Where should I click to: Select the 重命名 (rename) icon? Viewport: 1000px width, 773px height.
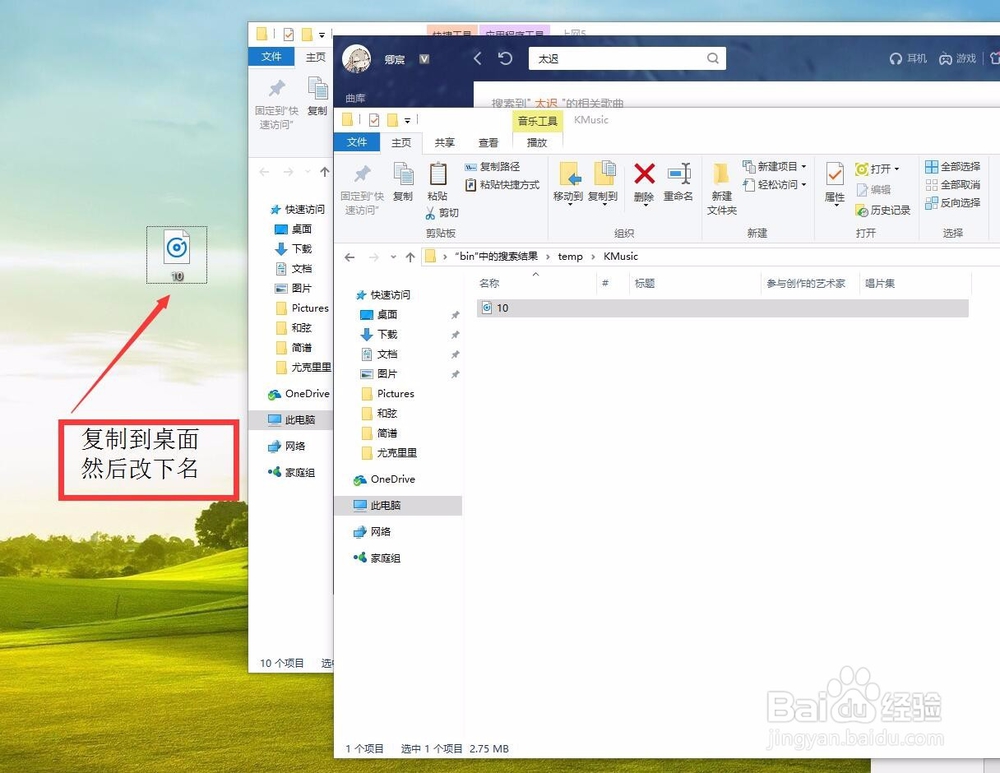(x=679, y=174)
